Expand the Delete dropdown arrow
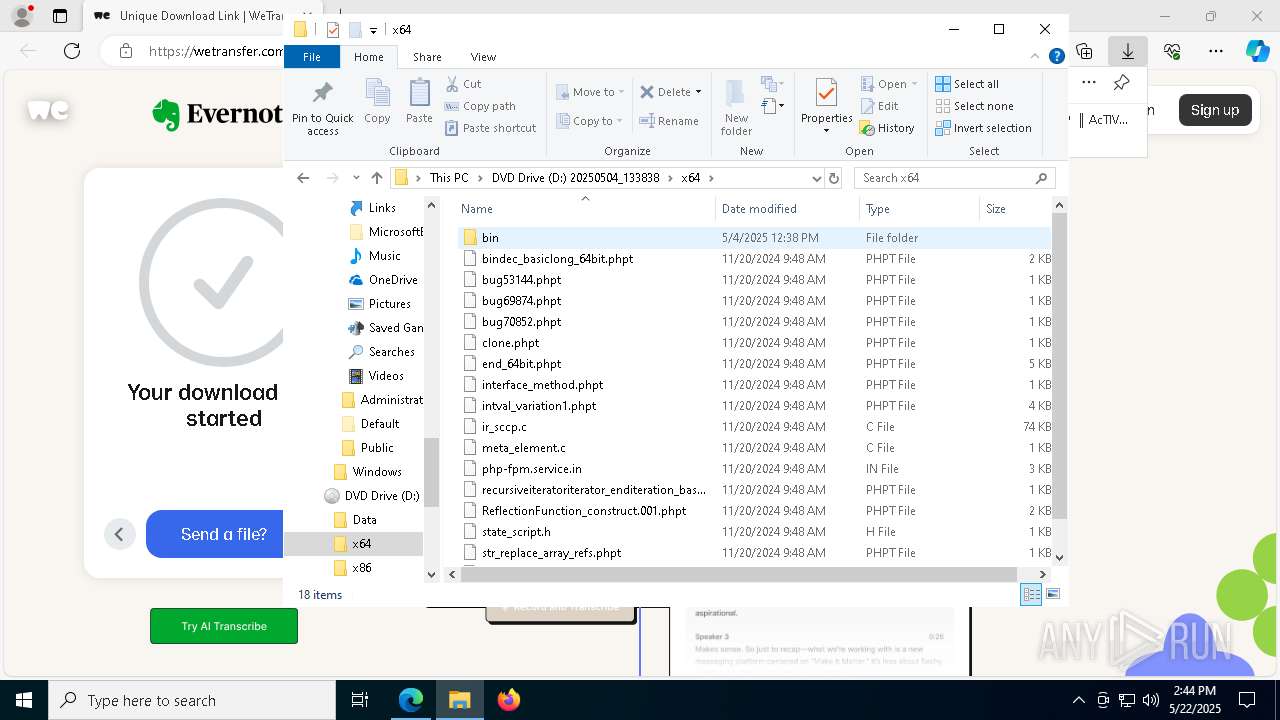Screen dimensions: 1280x720 tap(698, 92)
